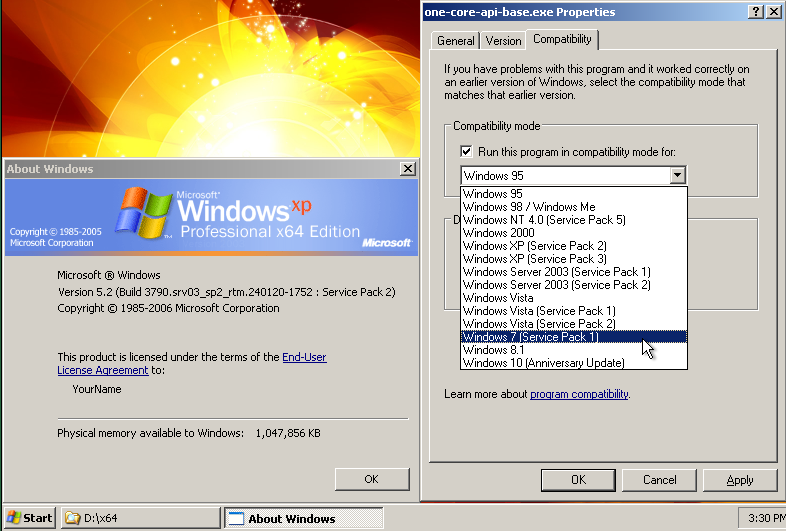The width and height of the screenshot is (786, 531).
Task: Select Windows XP (Service Pack 2)
Action: coord(573,246)
